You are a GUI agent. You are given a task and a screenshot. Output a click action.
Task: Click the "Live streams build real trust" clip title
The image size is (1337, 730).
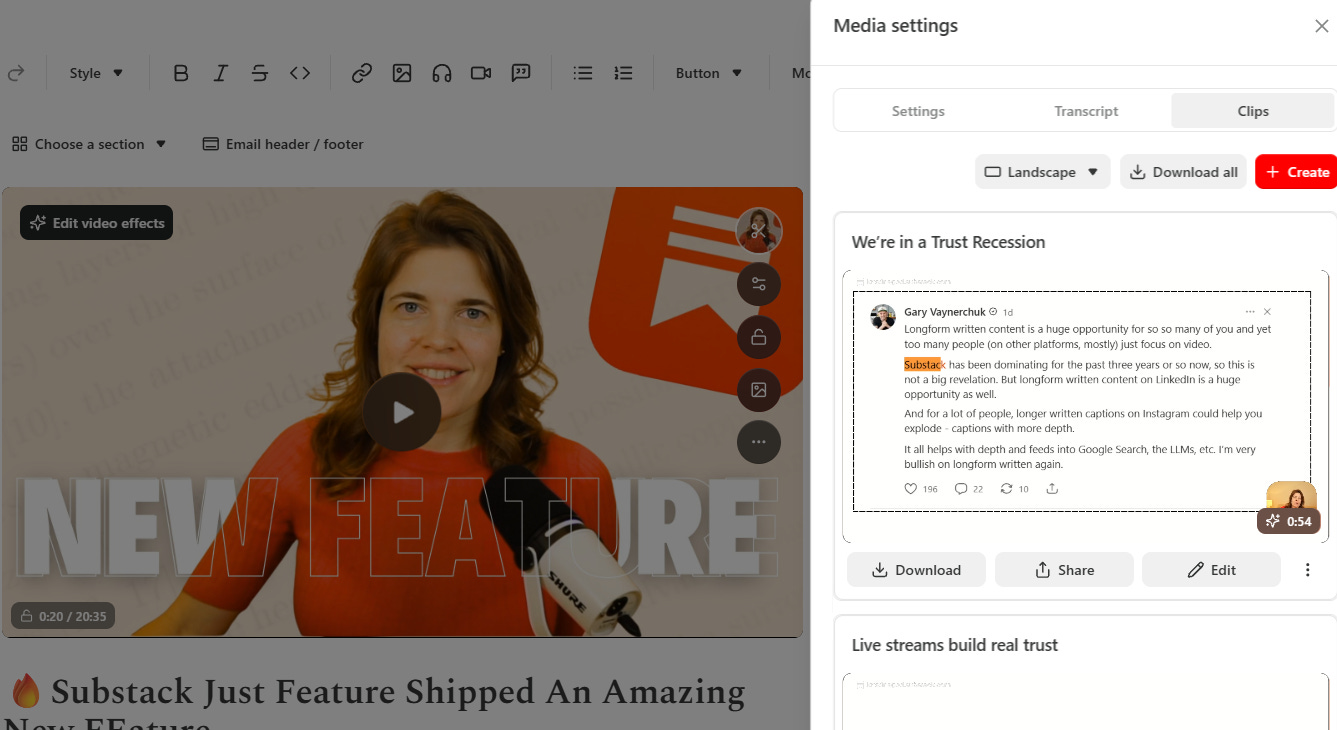[x=955, y=645]
